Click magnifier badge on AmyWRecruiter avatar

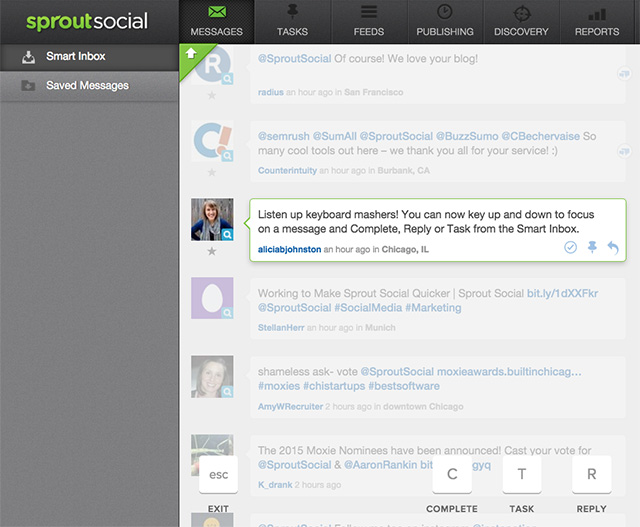[227, 392]
